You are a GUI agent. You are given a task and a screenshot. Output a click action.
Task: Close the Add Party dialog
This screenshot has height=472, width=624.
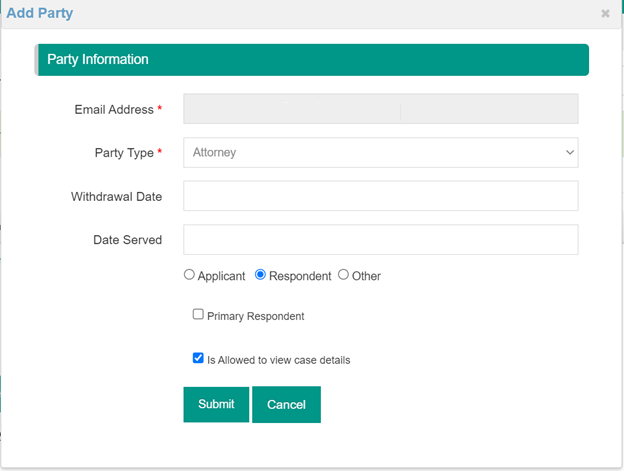point(605,14)
